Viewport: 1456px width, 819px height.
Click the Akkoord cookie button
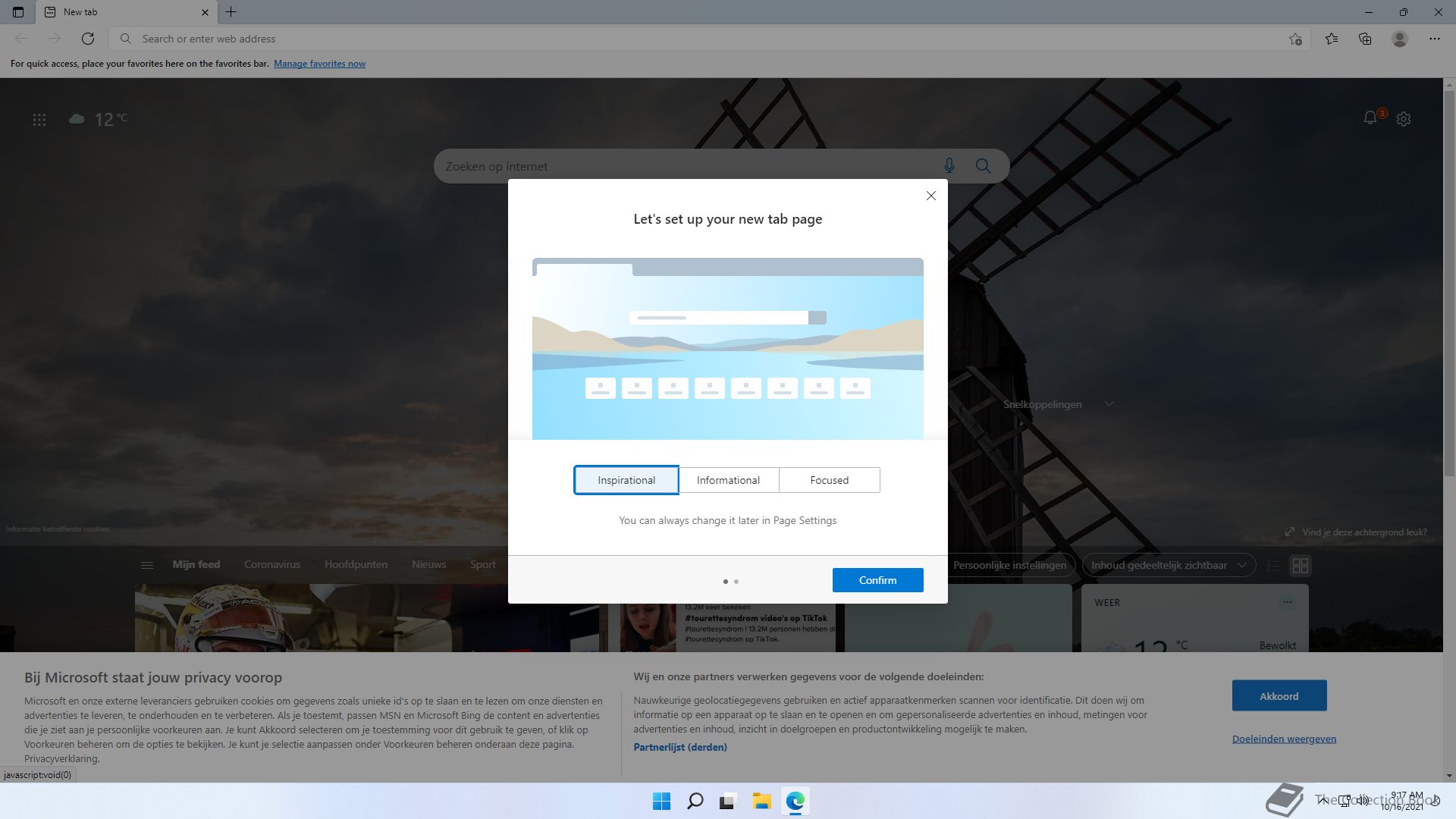point(1279,695)
